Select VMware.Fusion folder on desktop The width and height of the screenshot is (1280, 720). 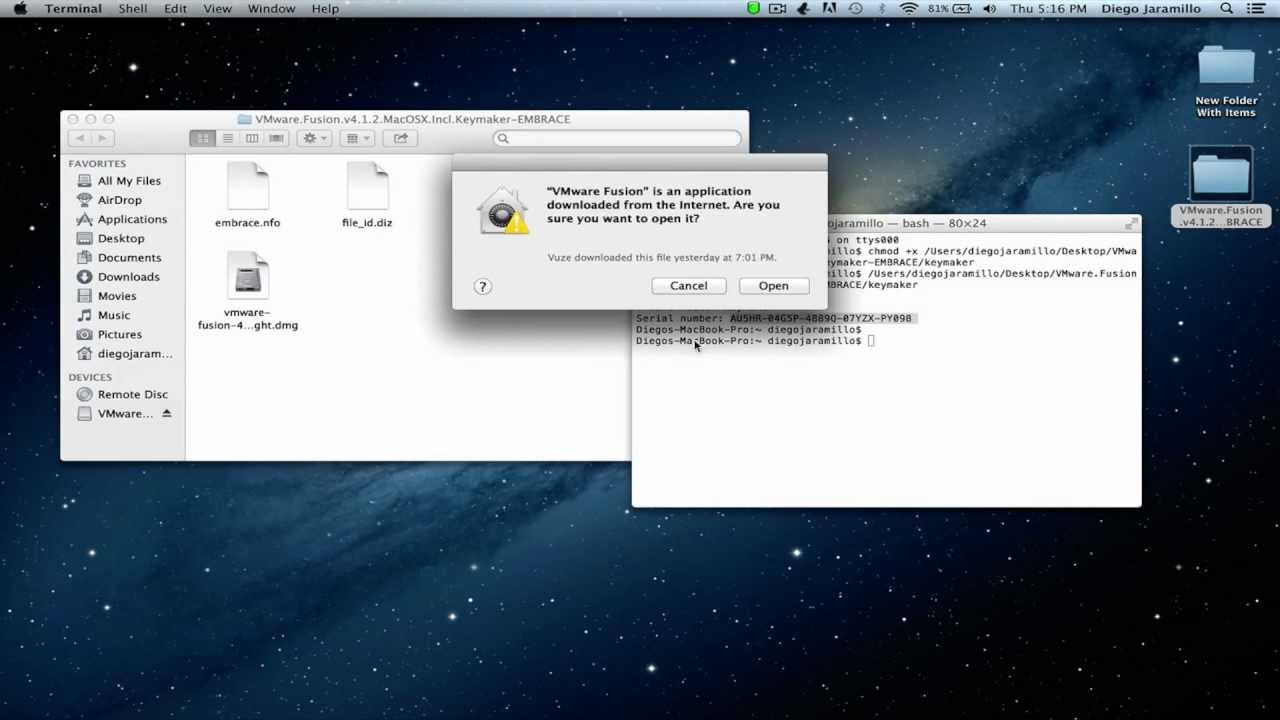click(x=1221, y=188)
